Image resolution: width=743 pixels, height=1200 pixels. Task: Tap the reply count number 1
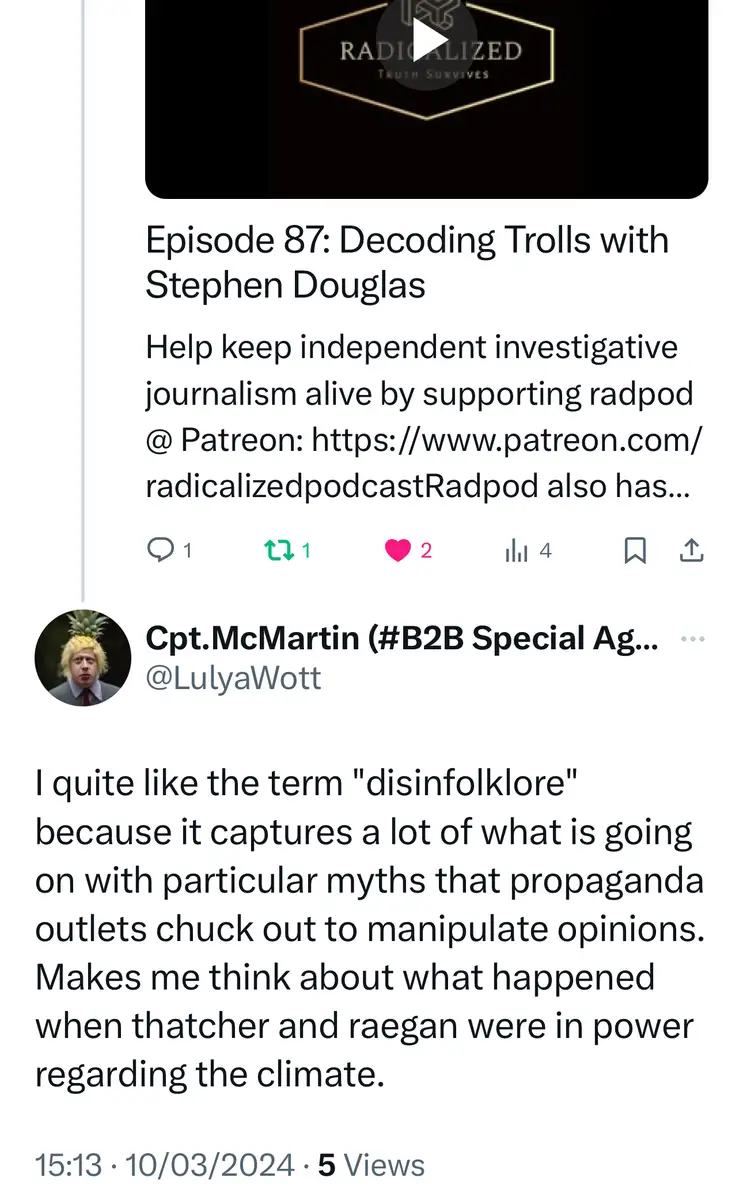pos(188,550)
